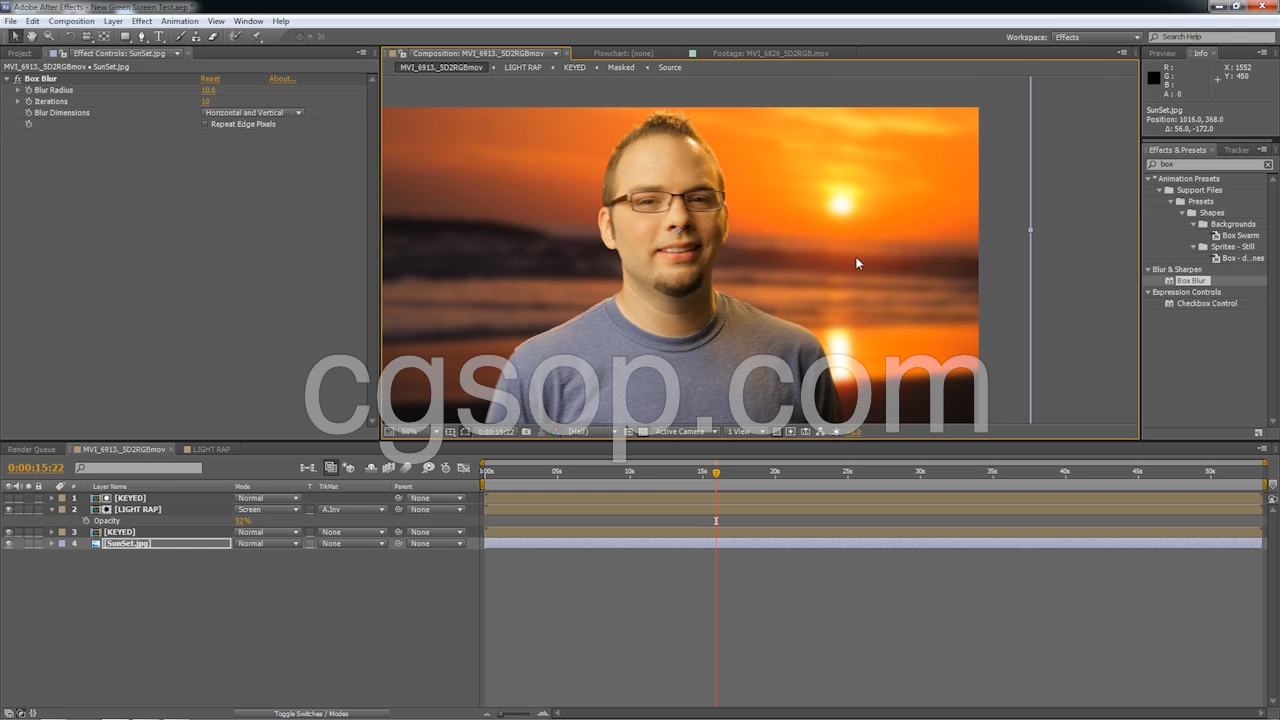
Task: Click the timeline current-time indicator
Action: point(716,473)
